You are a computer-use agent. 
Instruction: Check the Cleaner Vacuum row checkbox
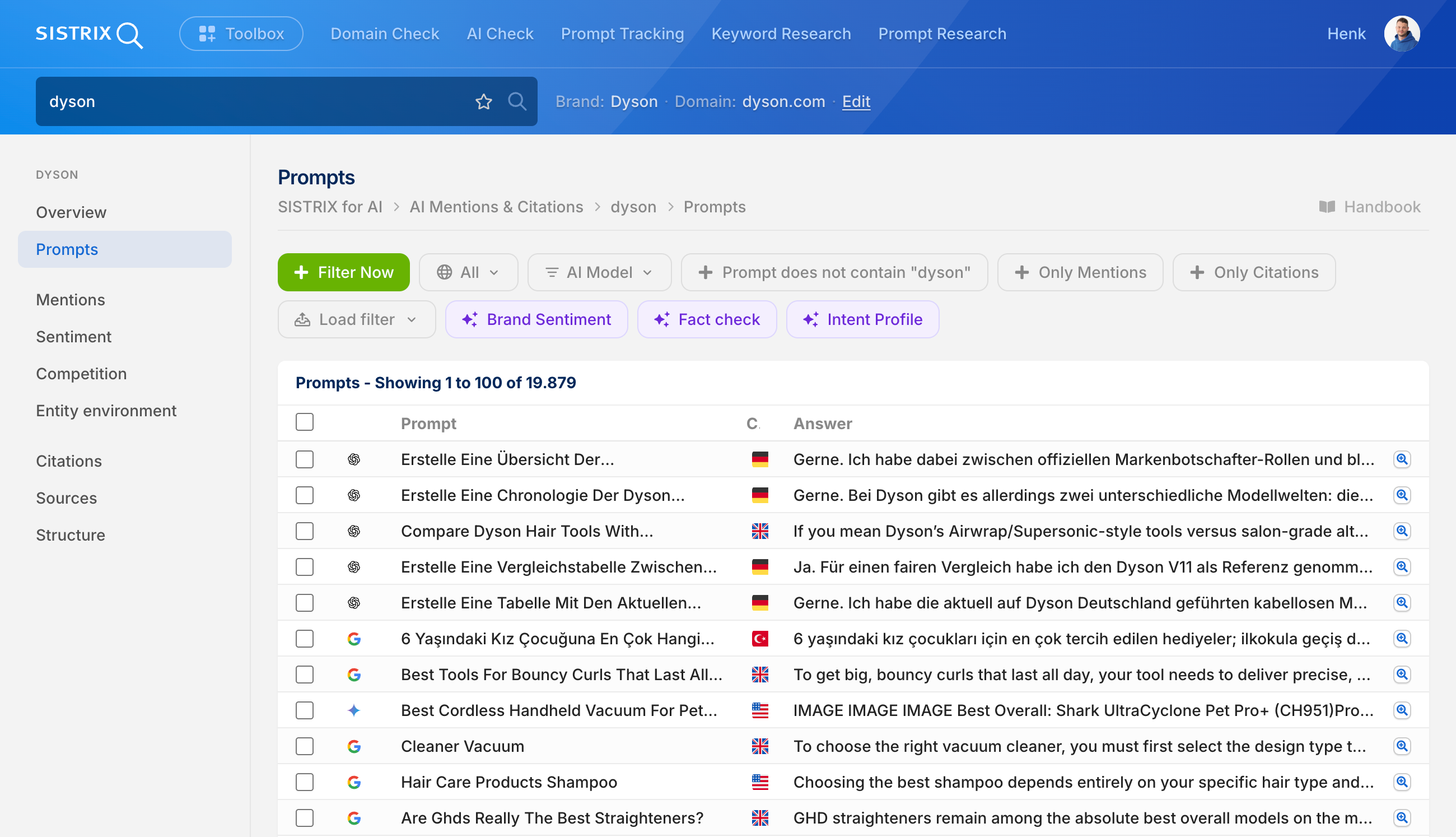[x=305, y=746]
